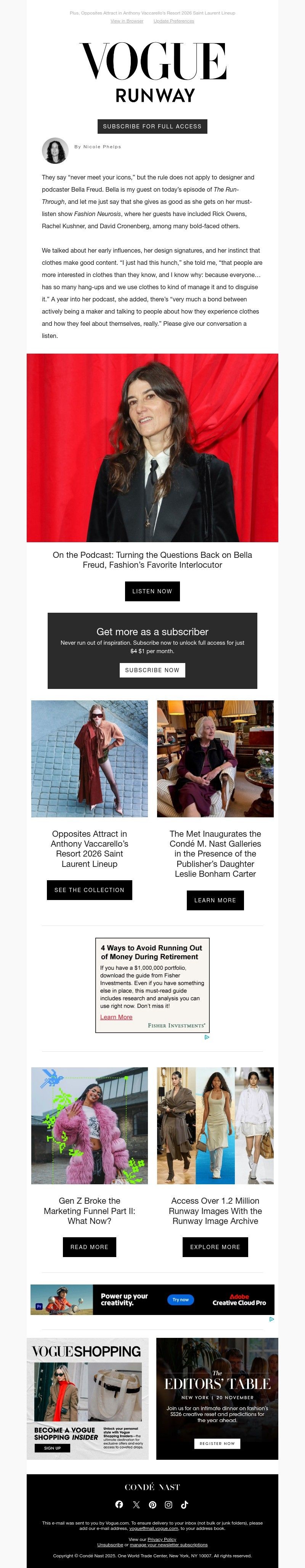Click the Subscribe Now button

pos(152,669)
